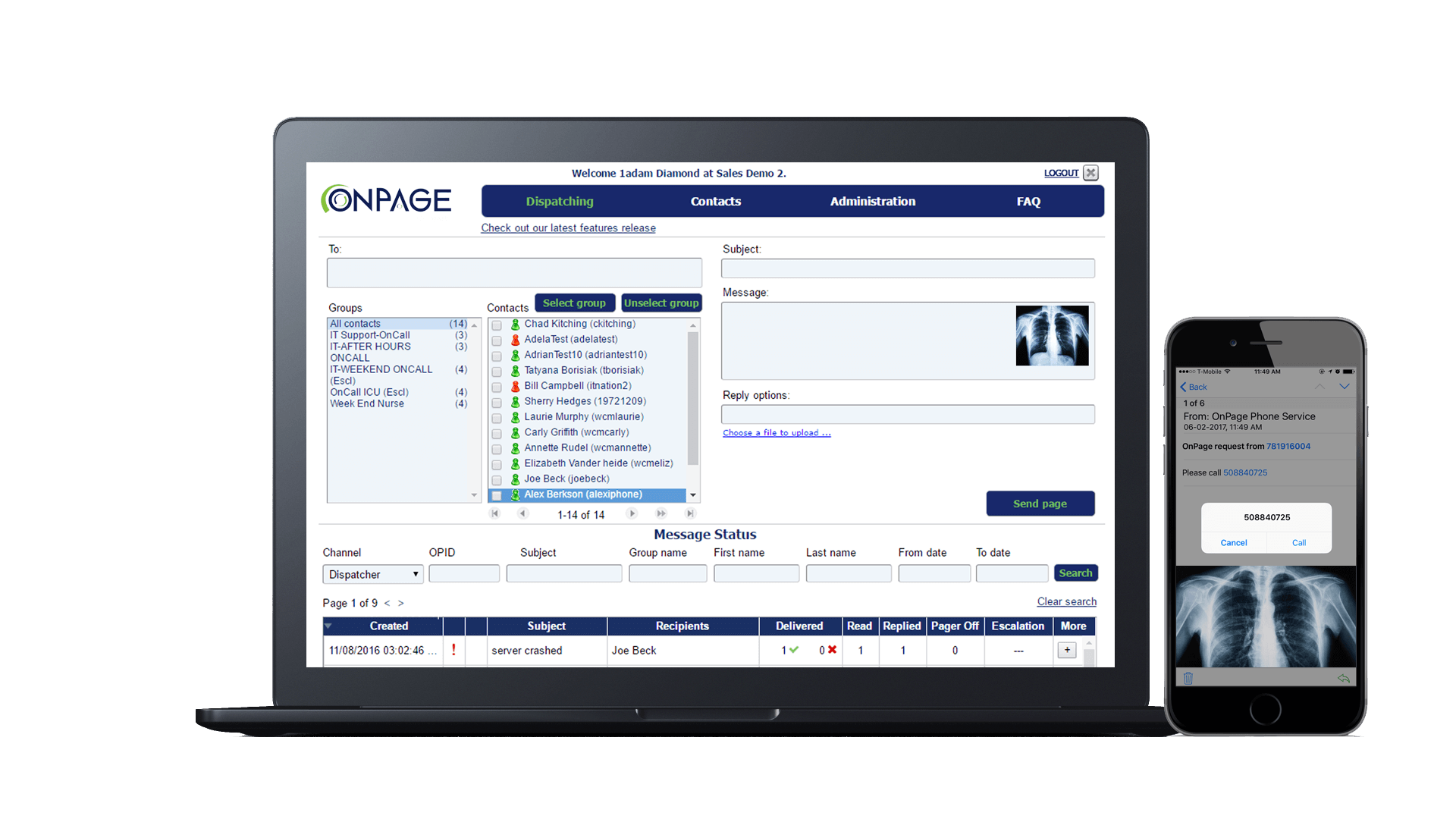The width and height of the screenshot is (1456, 819).
Task: Select IT Support-OnCall group
Action: pos(398,335)
